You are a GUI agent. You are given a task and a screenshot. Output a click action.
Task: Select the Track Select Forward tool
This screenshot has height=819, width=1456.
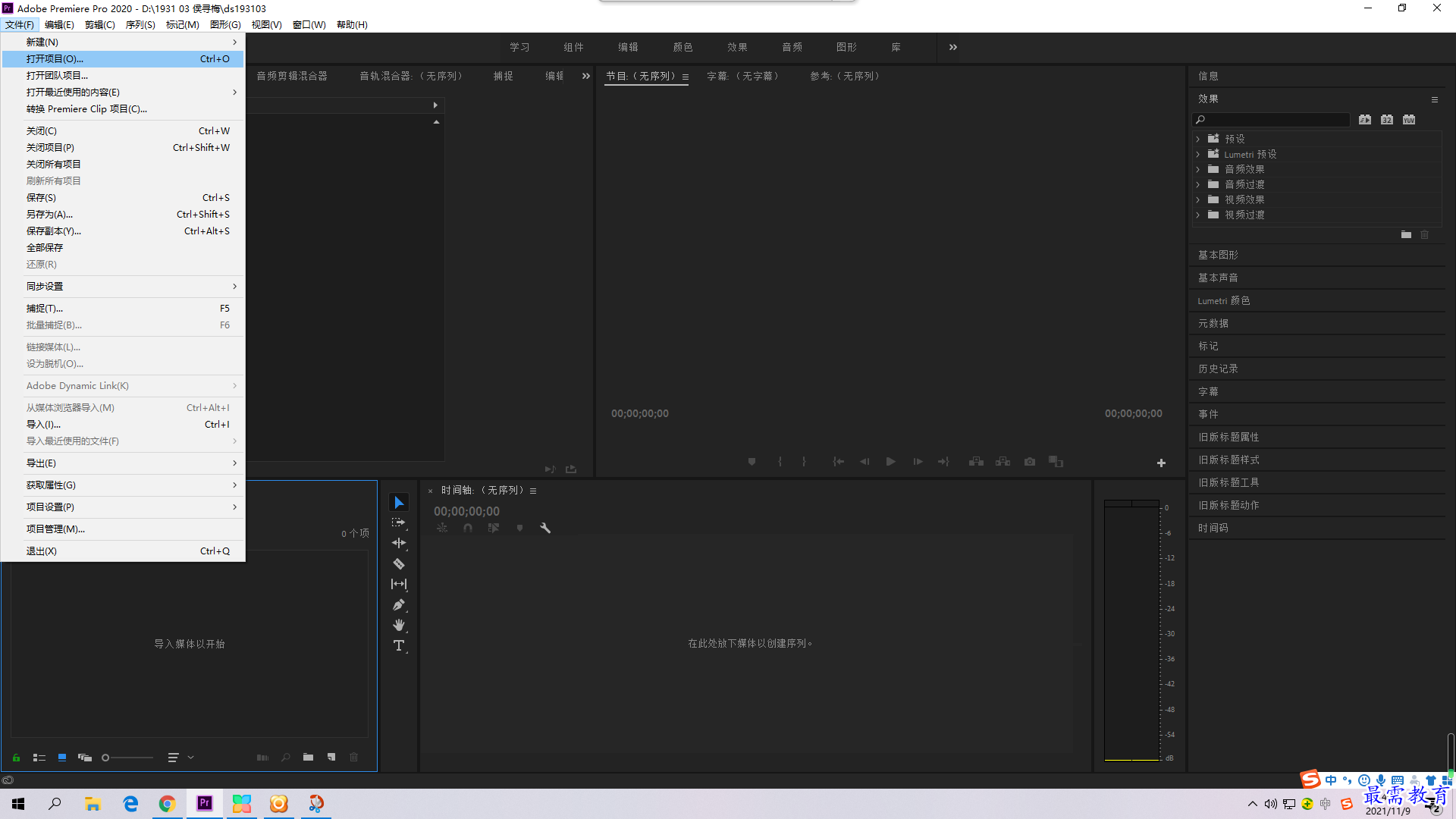(399, 523)
